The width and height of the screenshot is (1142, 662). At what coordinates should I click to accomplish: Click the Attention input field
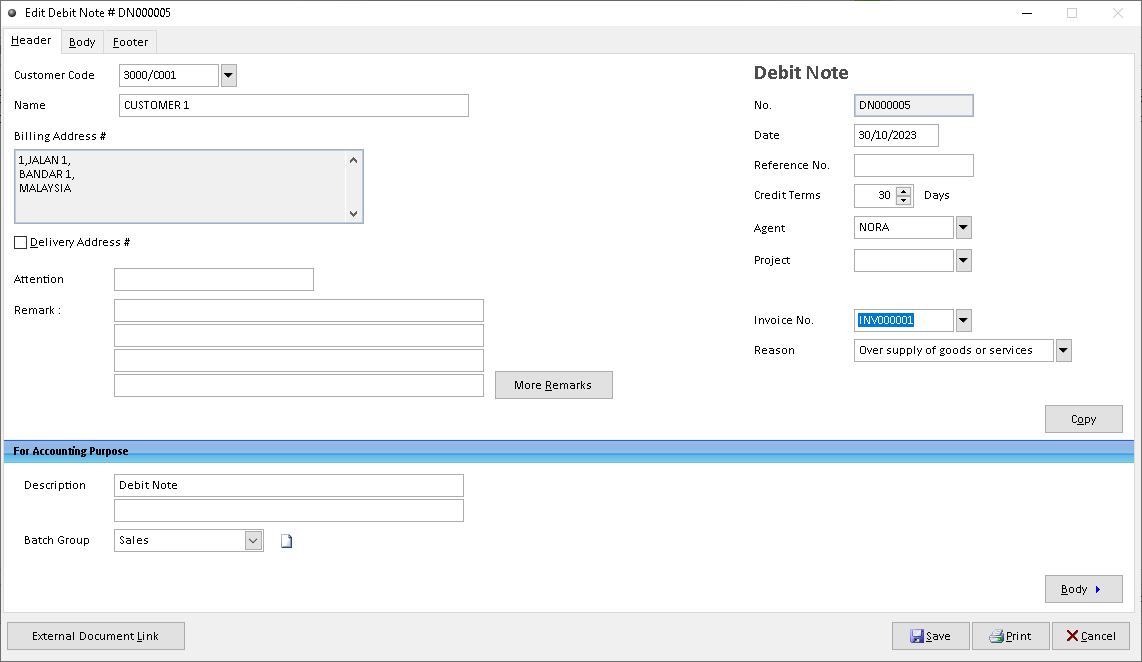coord(214,280)
